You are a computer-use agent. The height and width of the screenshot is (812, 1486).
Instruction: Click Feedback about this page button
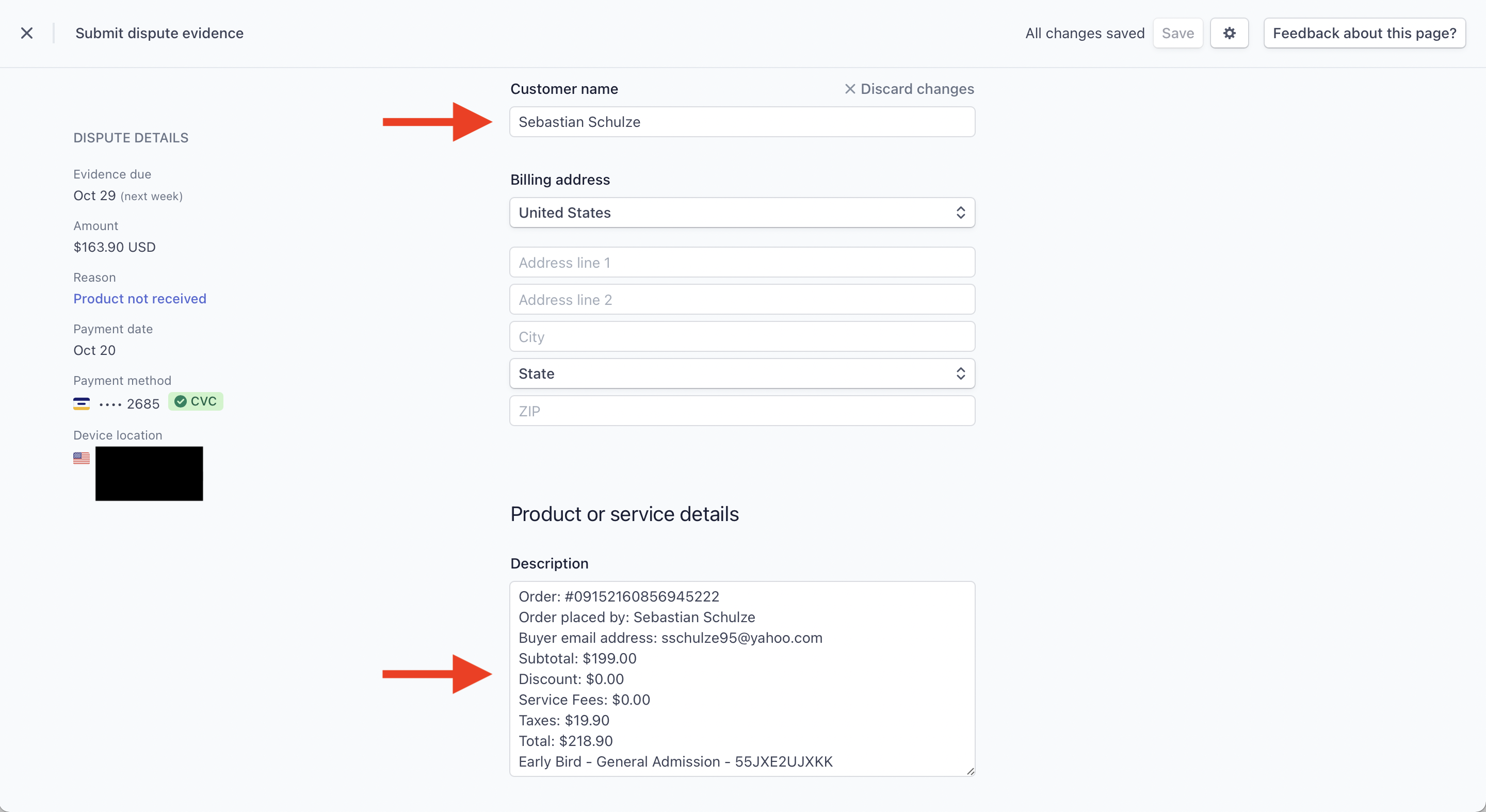[1365, 33]
